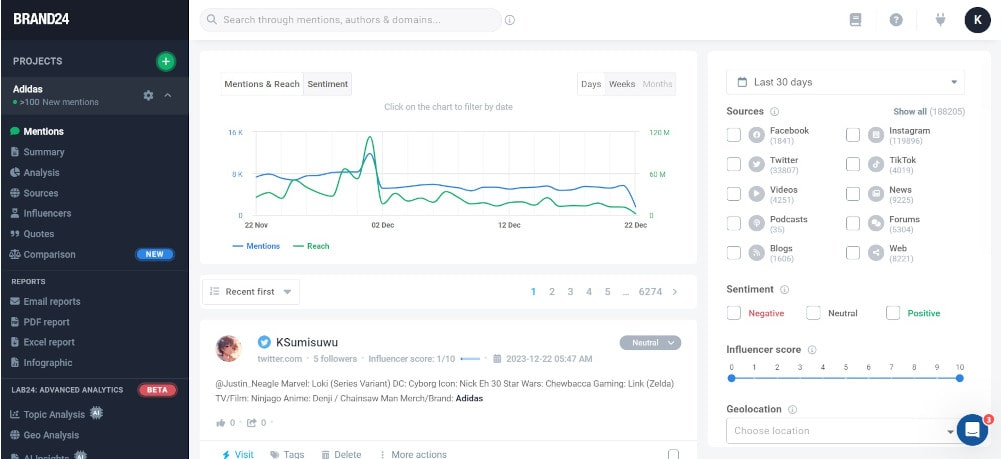The height and width of the screenshot is (459, 1001).
Task: Go to results page 3
Action: [x=570, y=292]
